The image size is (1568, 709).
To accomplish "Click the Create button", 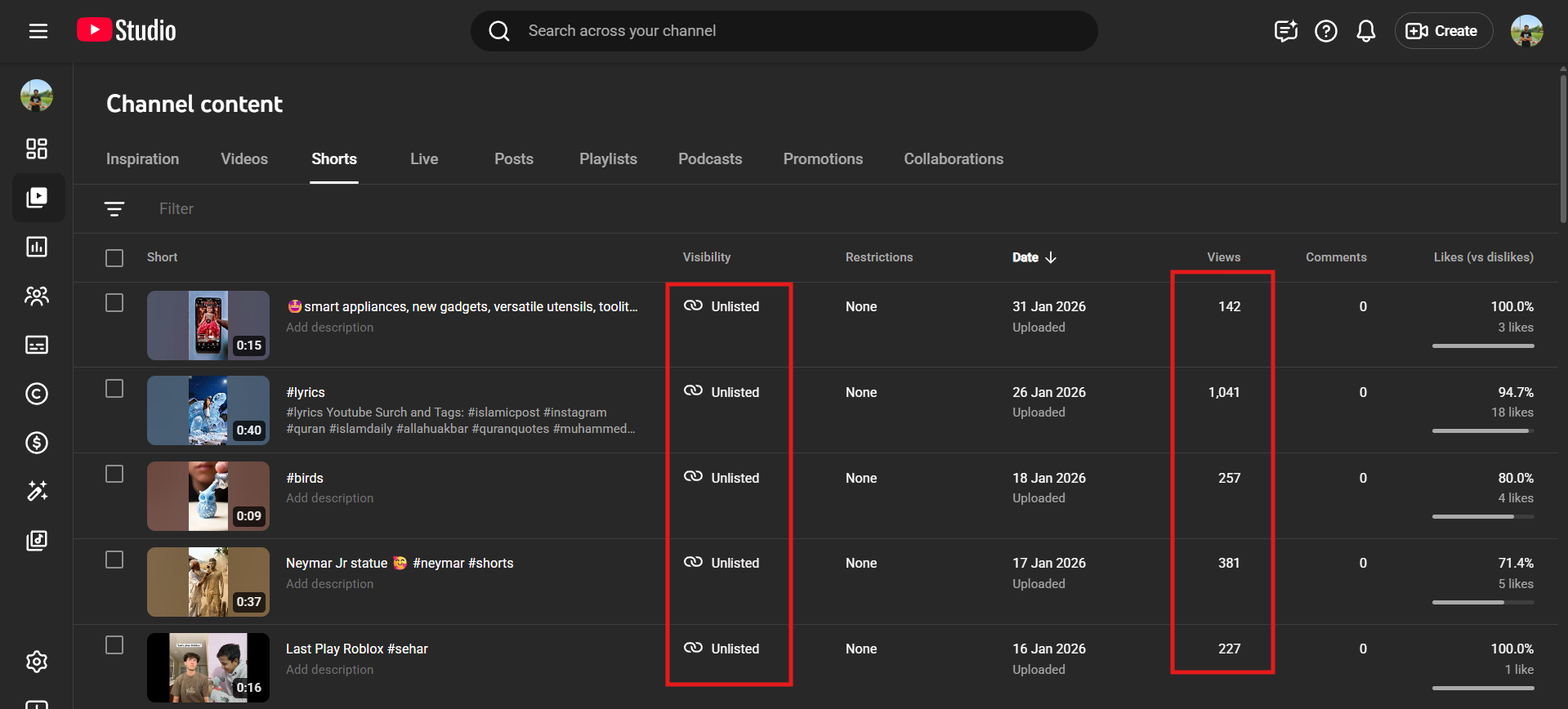I will [1443, 31].
